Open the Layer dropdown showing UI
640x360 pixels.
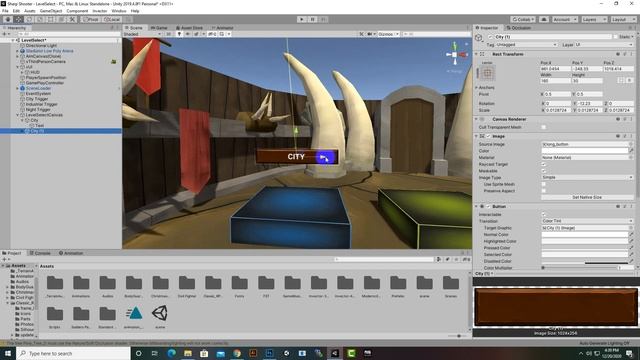click(604, 44)
